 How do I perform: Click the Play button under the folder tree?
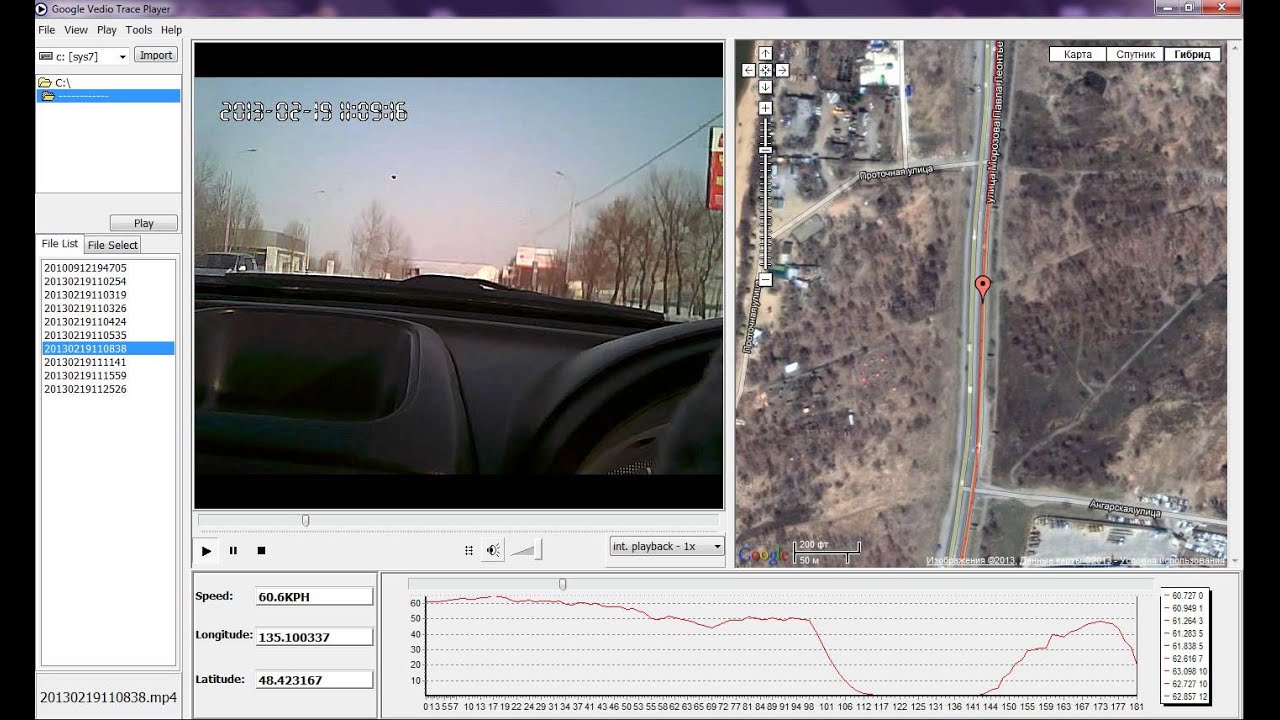(144, 223)
